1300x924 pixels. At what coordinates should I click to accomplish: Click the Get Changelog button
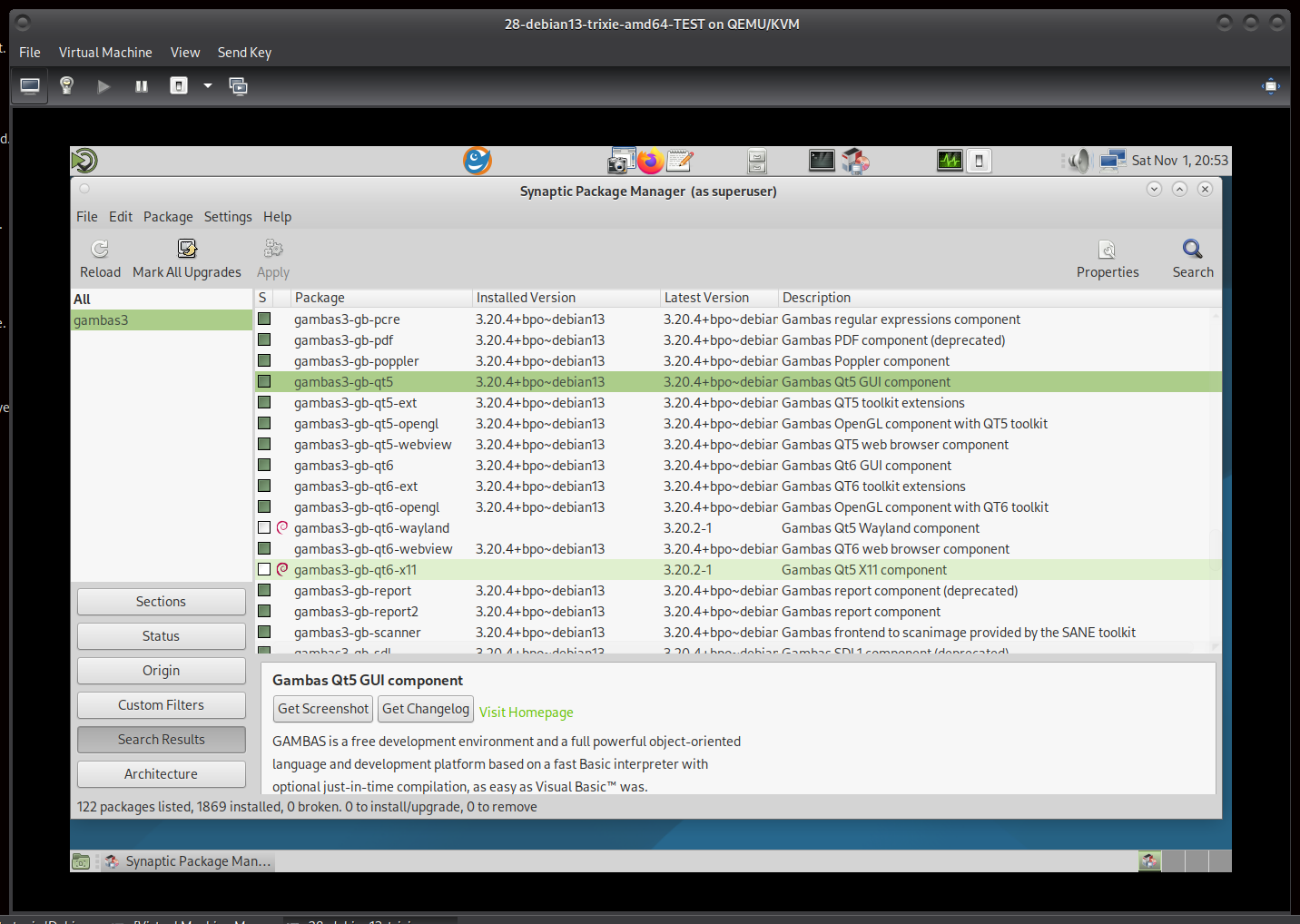point(426,709)
